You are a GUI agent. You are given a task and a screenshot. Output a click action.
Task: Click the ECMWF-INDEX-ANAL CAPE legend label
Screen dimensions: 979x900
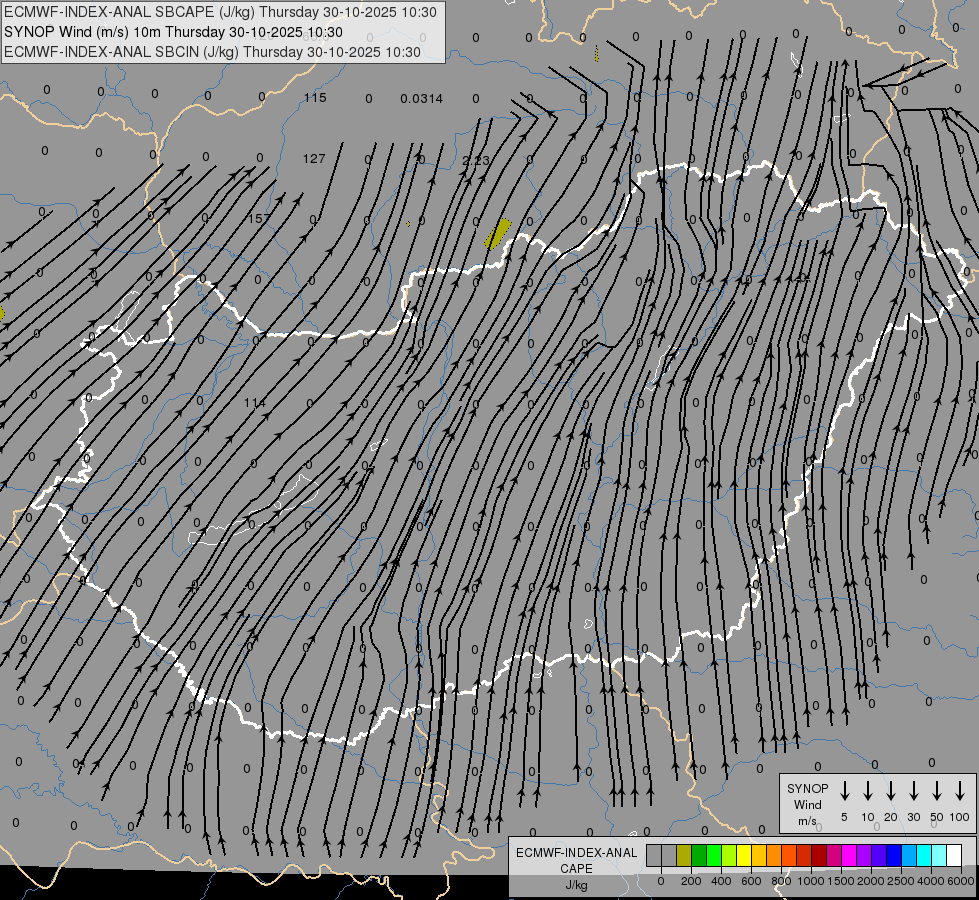coord(576,860)
